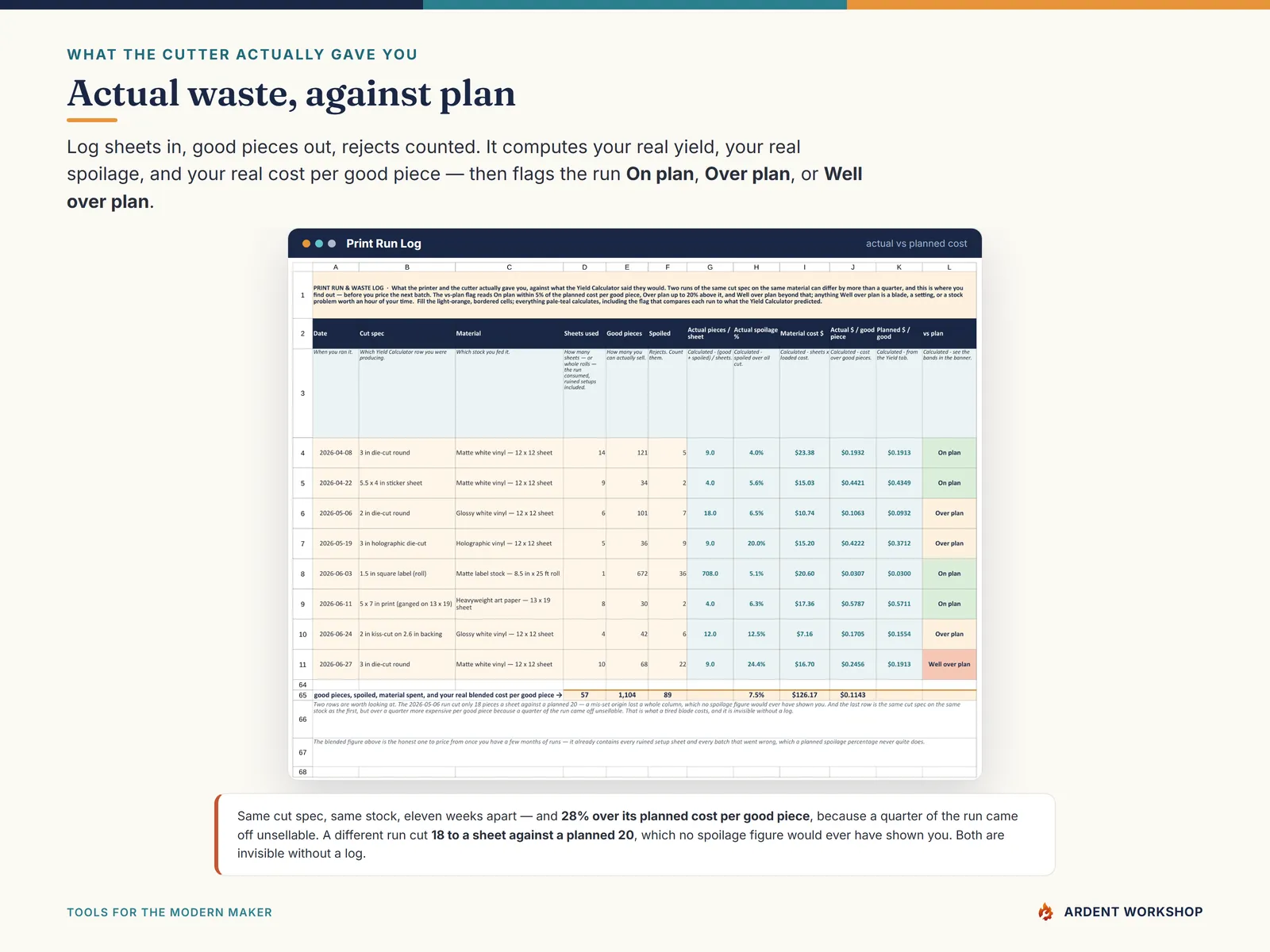Click the 'vs plan' heading cell
This screenshot has width=1270, height=952.
(x=949, y=333)
